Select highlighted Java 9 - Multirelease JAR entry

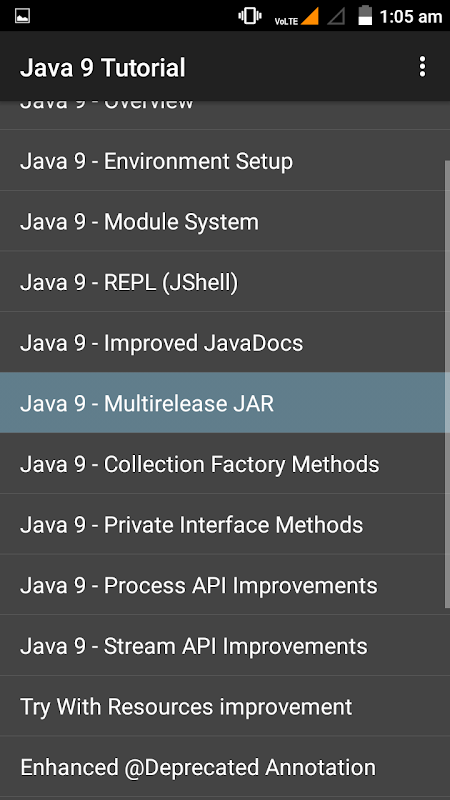(225, 403)
